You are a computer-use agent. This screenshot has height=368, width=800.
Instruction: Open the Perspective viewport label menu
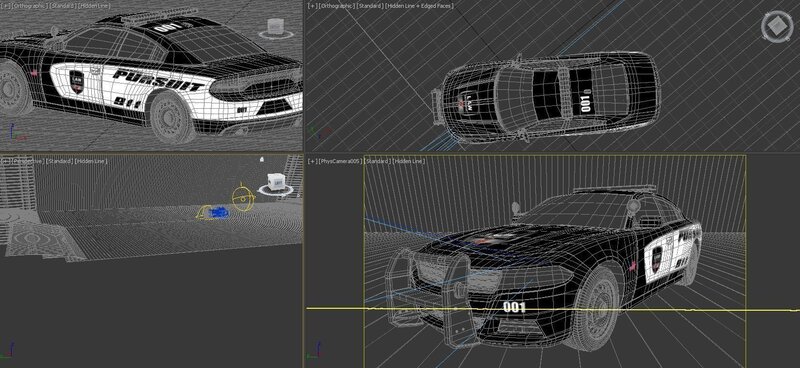point(28,161)
